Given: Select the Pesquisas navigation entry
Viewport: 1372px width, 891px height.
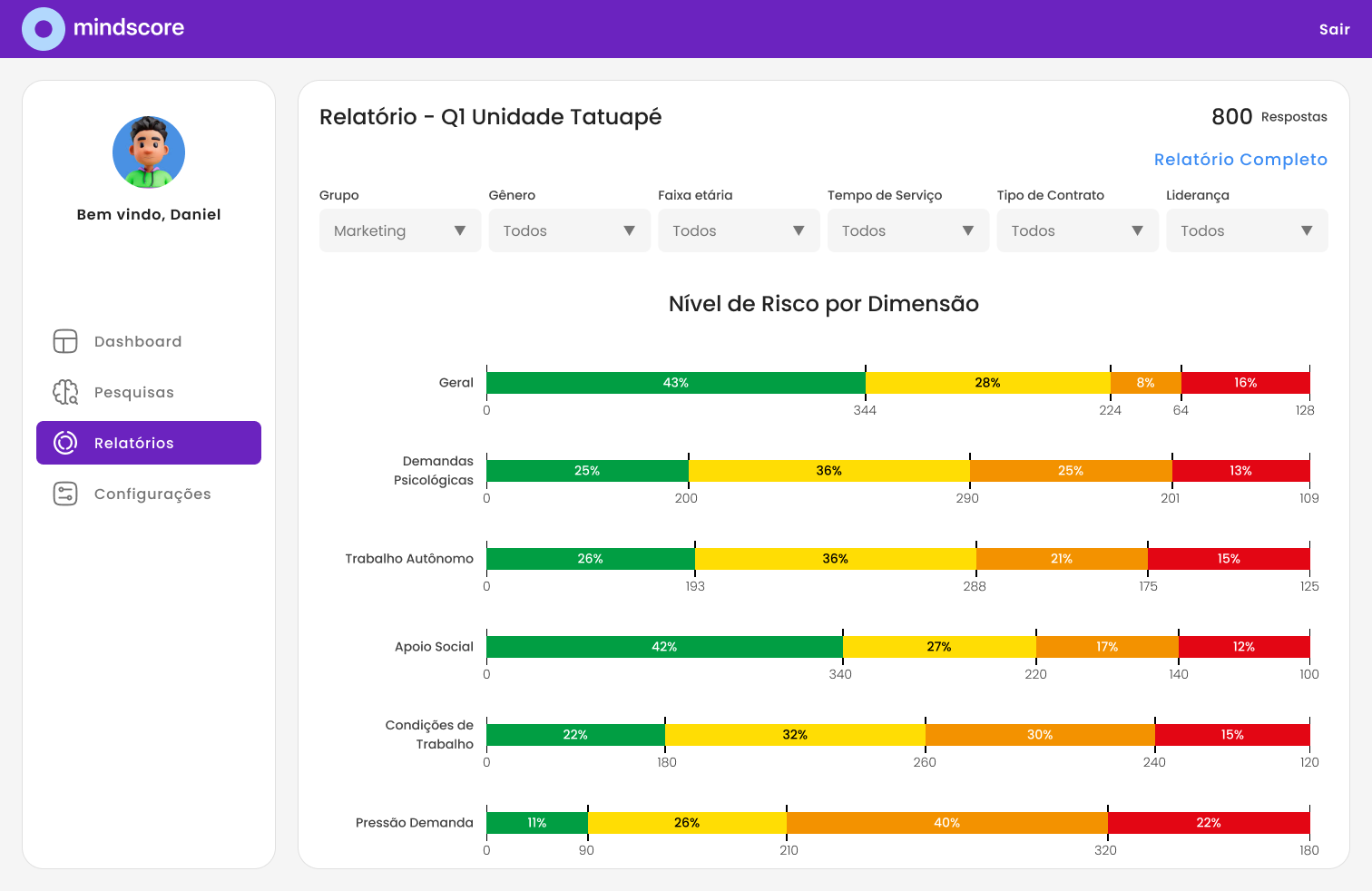Looking at the screenshot, I should click(x=133, y=392).
